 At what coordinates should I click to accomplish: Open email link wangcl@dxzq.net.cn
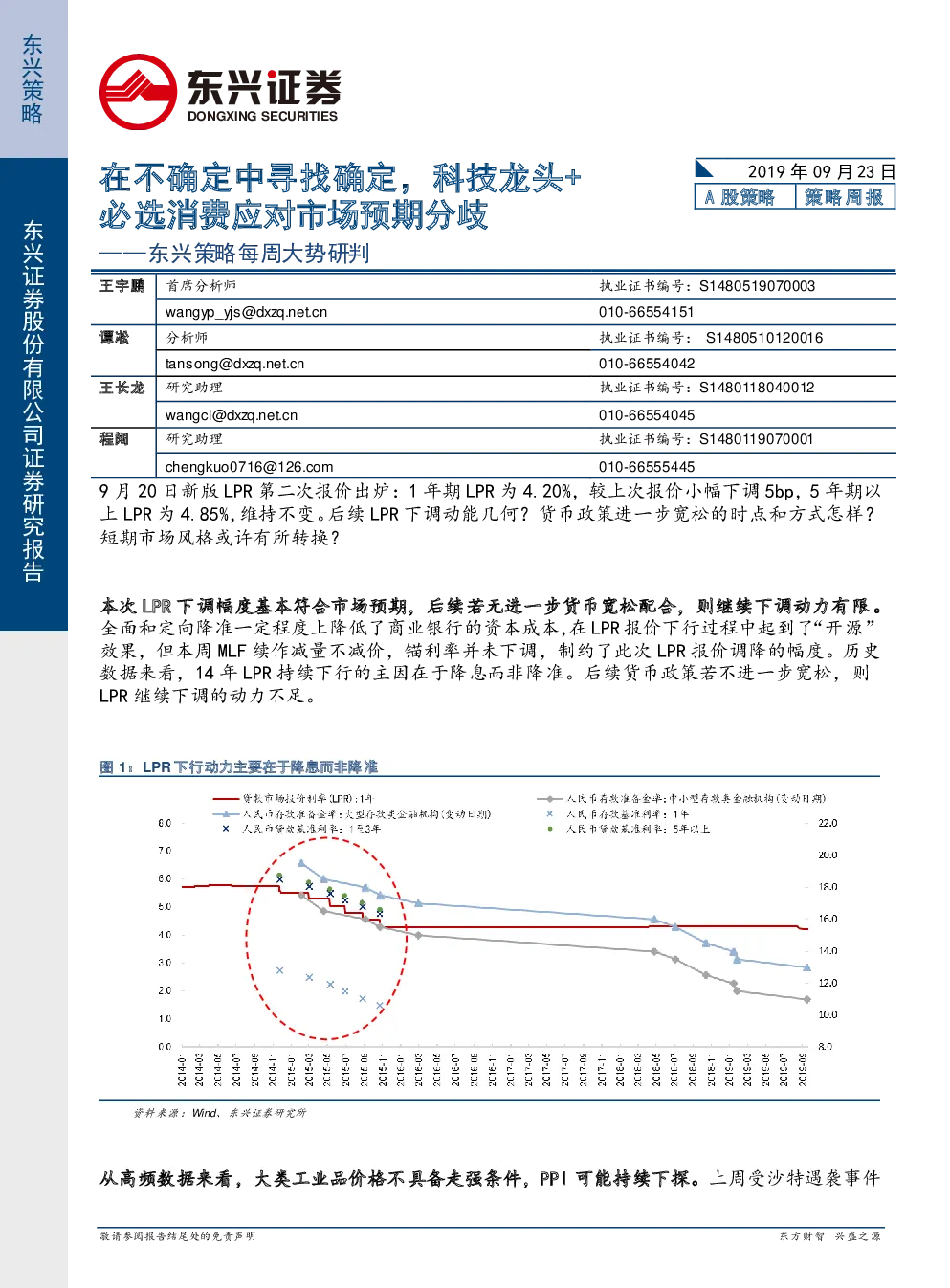(x=232, y=415)
